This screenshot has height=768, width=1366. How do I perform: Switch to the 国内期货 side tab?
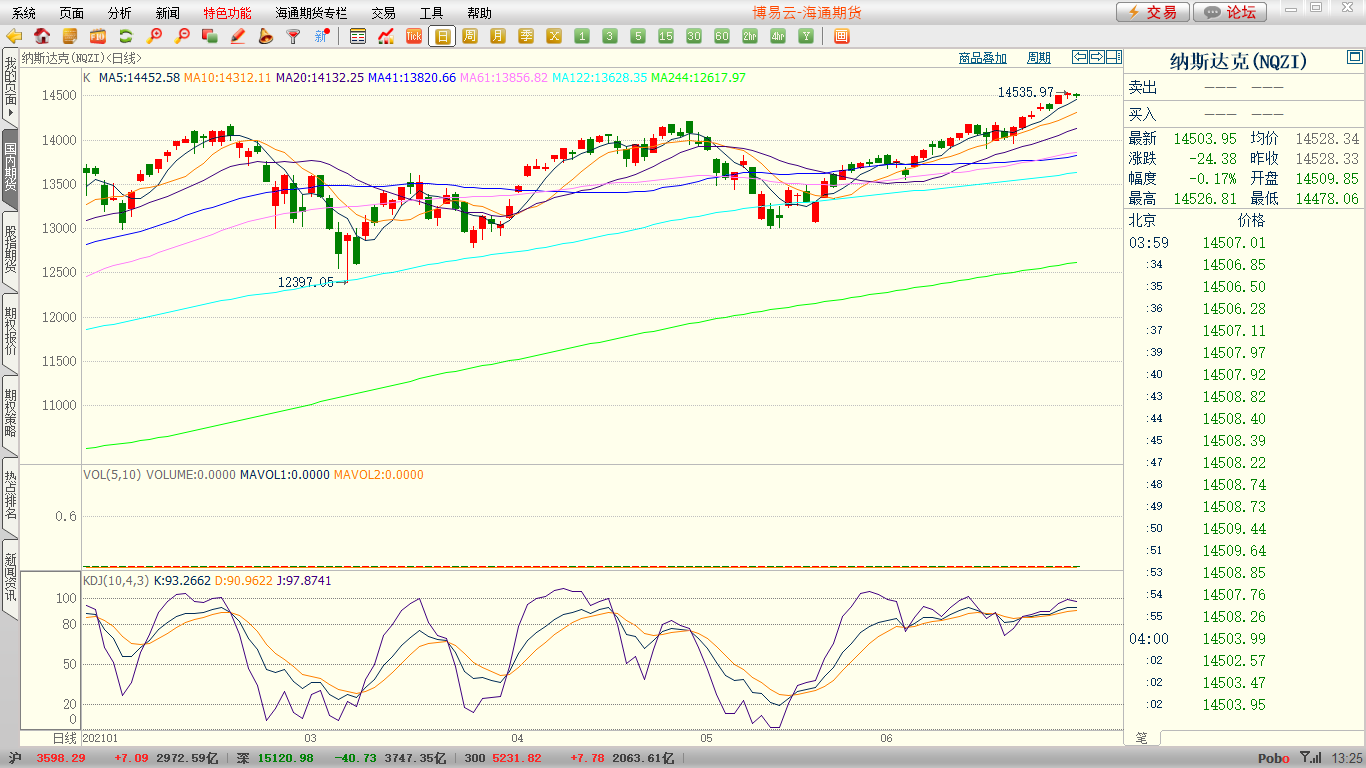pyautogui.click(x=10, y=167)
